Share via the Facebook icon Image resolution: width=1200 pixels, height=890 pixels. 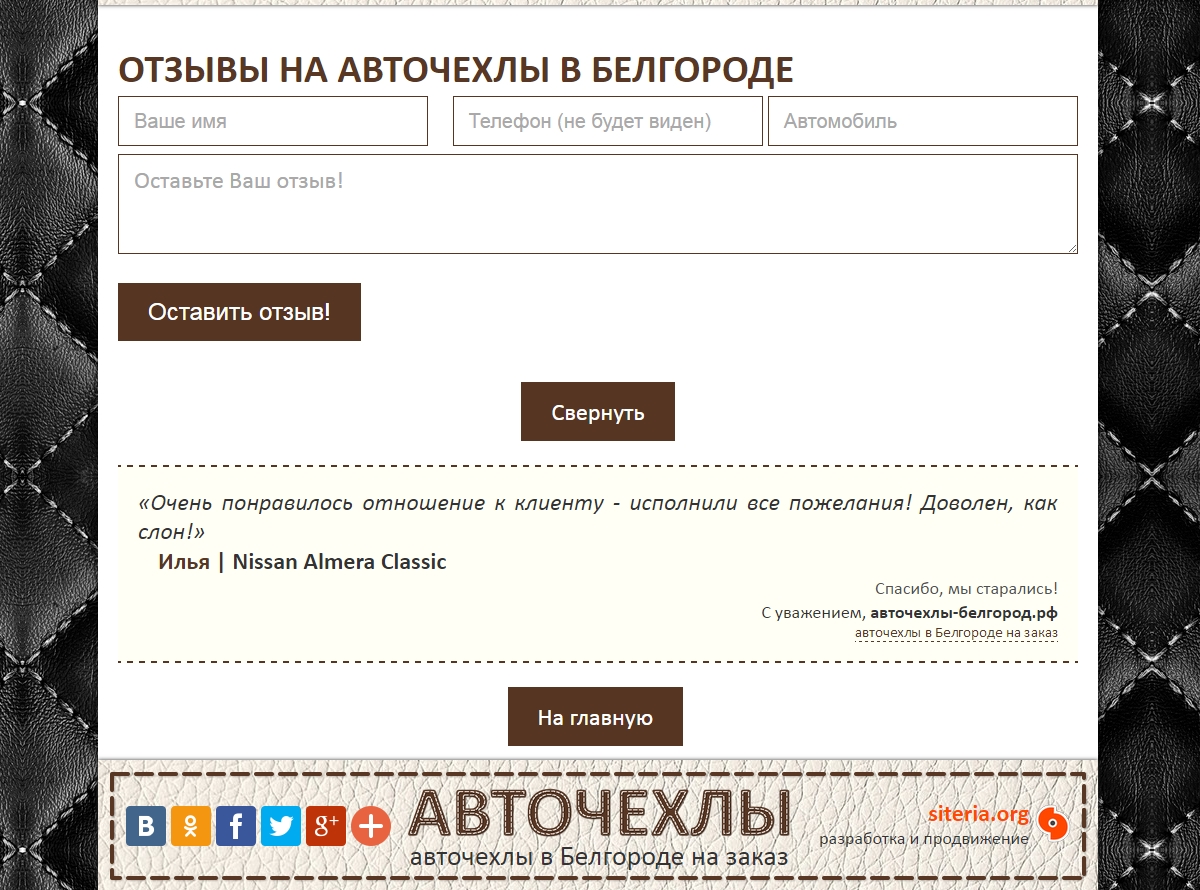[x=236, y=826]
